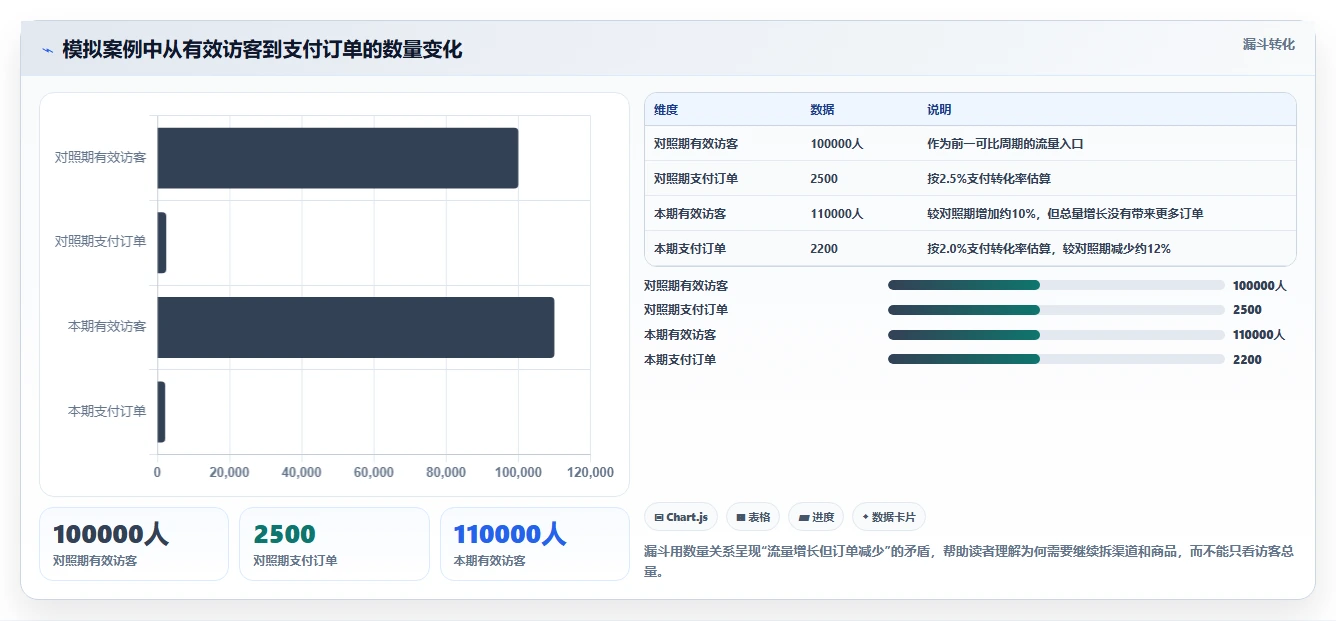Click the 作为前一可比周期的流量入口 table cell
1336x621 pixels.
click(1005, 144)
